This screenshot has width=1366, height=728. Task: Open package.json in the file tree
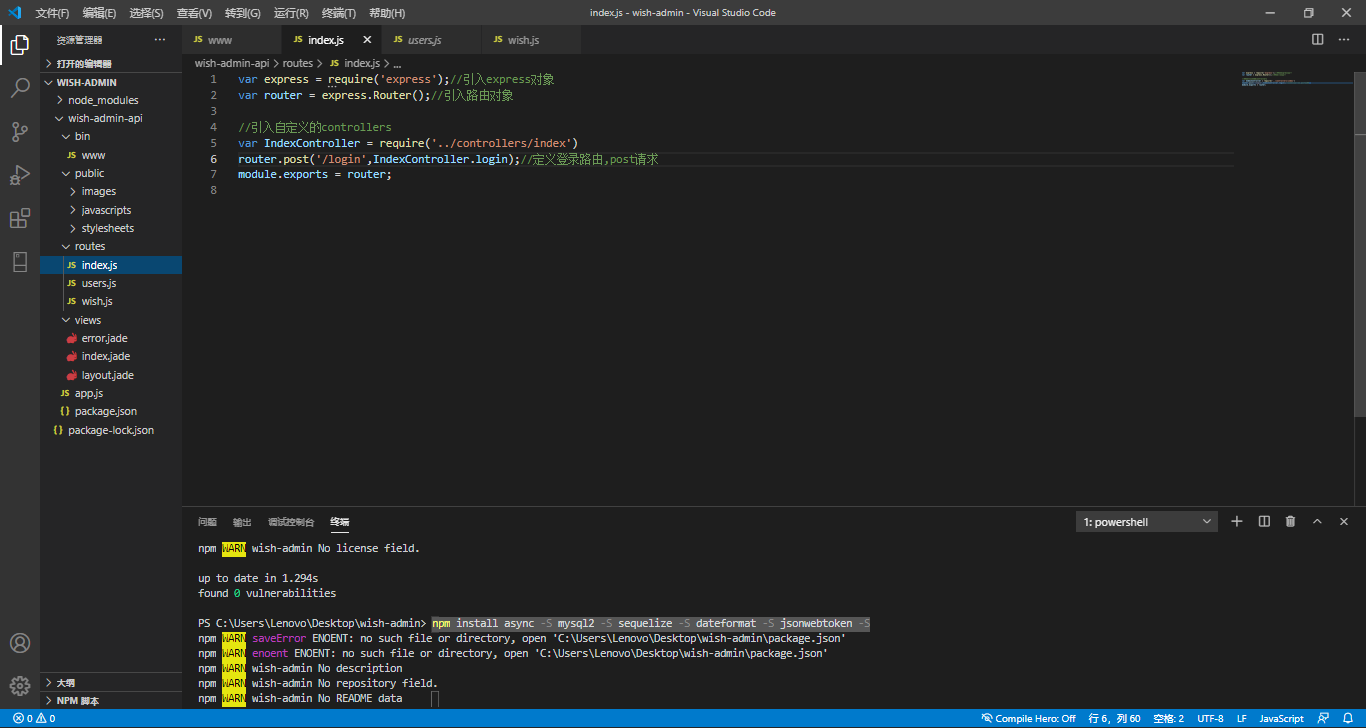[x=111, y=411]
